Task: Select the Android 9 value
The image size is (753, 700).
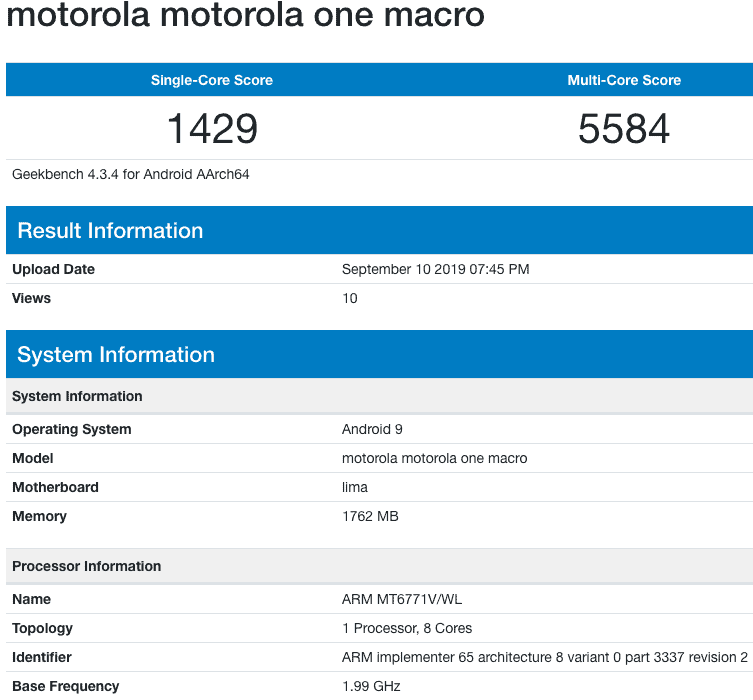Action: coord(374,429)
